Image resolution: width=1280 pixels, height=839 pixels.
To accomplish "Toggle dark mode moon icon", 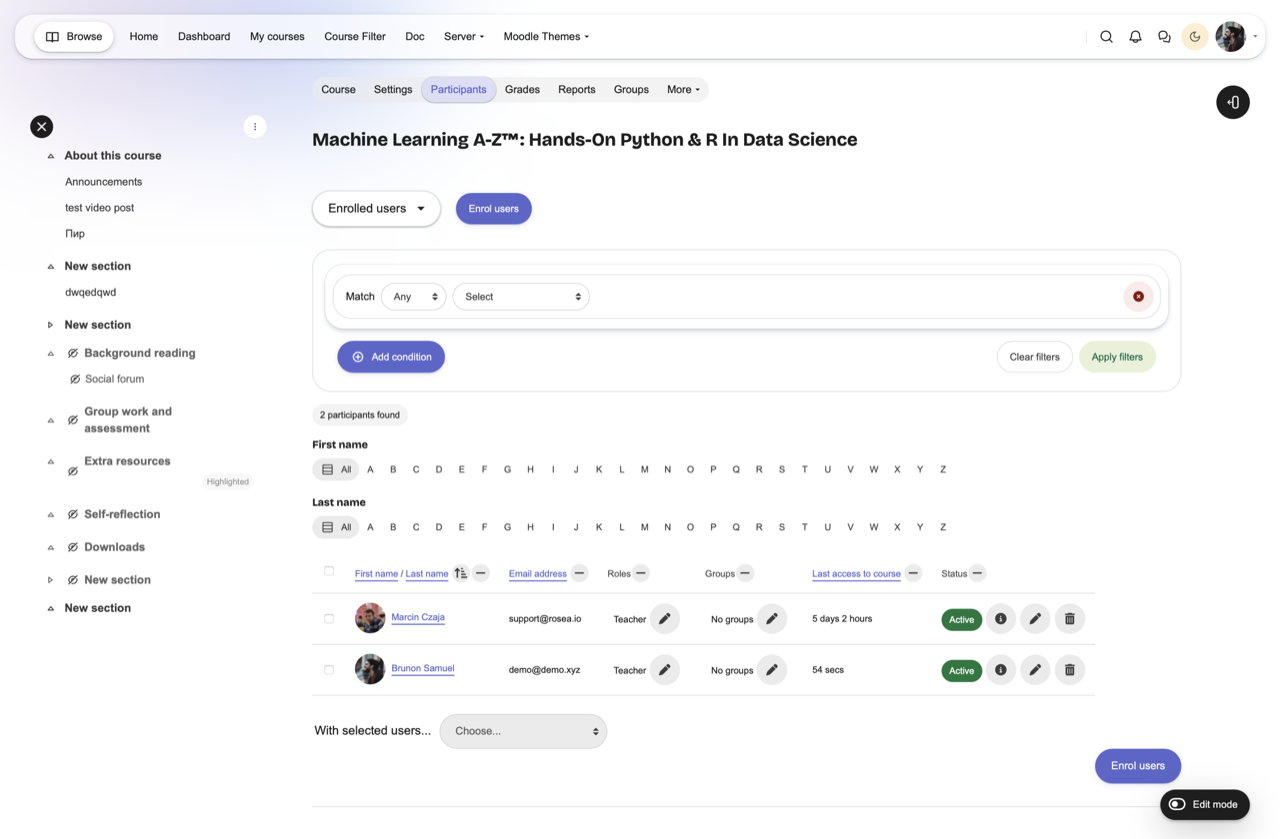I will pos(1194,37).
